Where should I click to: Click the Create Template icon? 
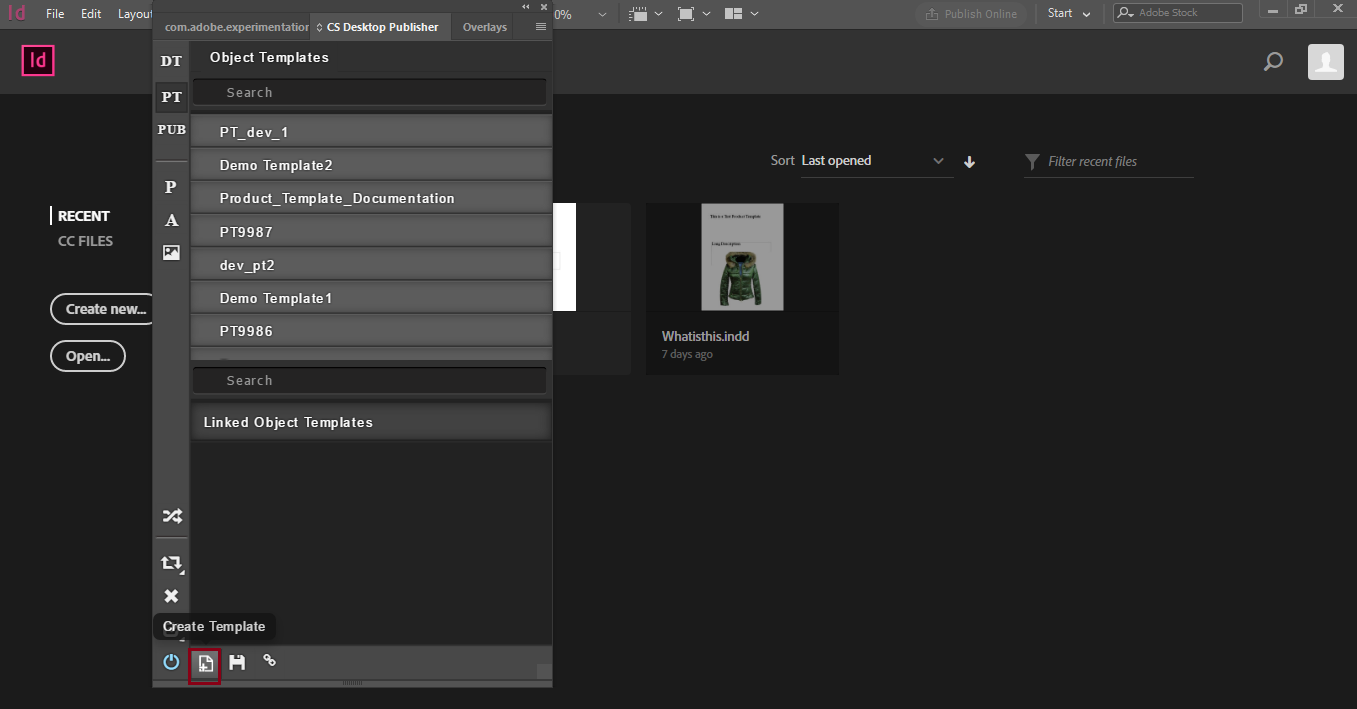coord(205,663)
